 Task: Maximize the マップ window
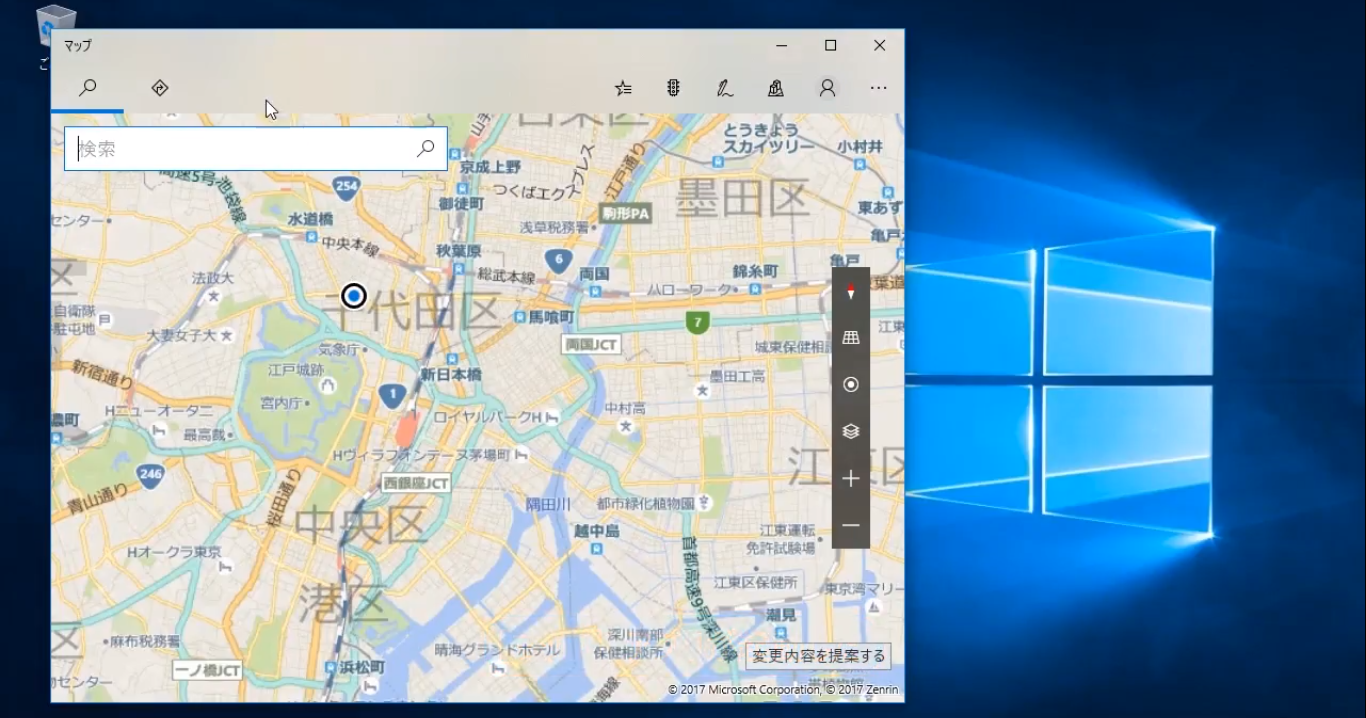pos(830,45)
